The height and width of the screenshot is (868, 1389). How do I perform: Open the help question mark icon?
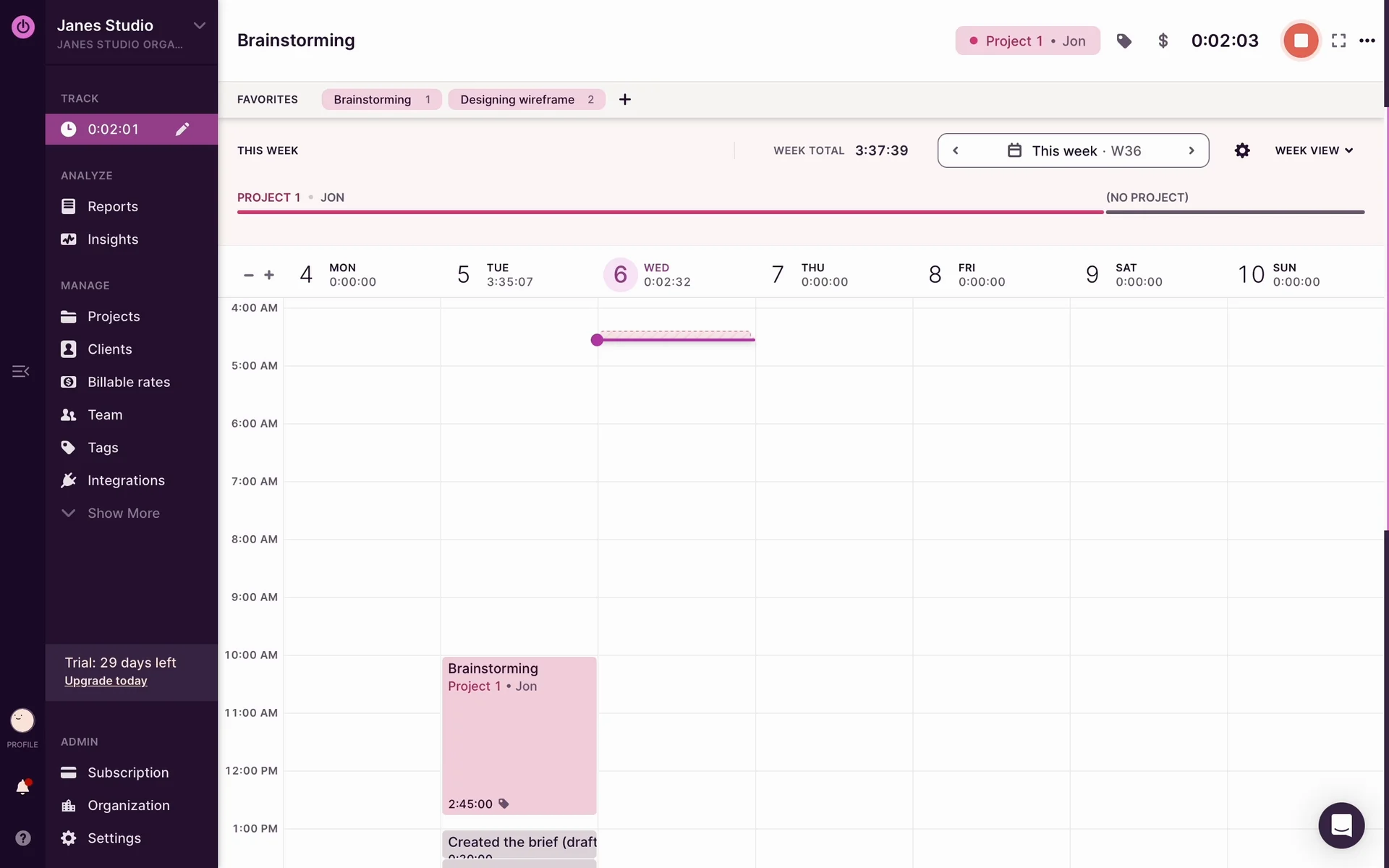[22, 838]
